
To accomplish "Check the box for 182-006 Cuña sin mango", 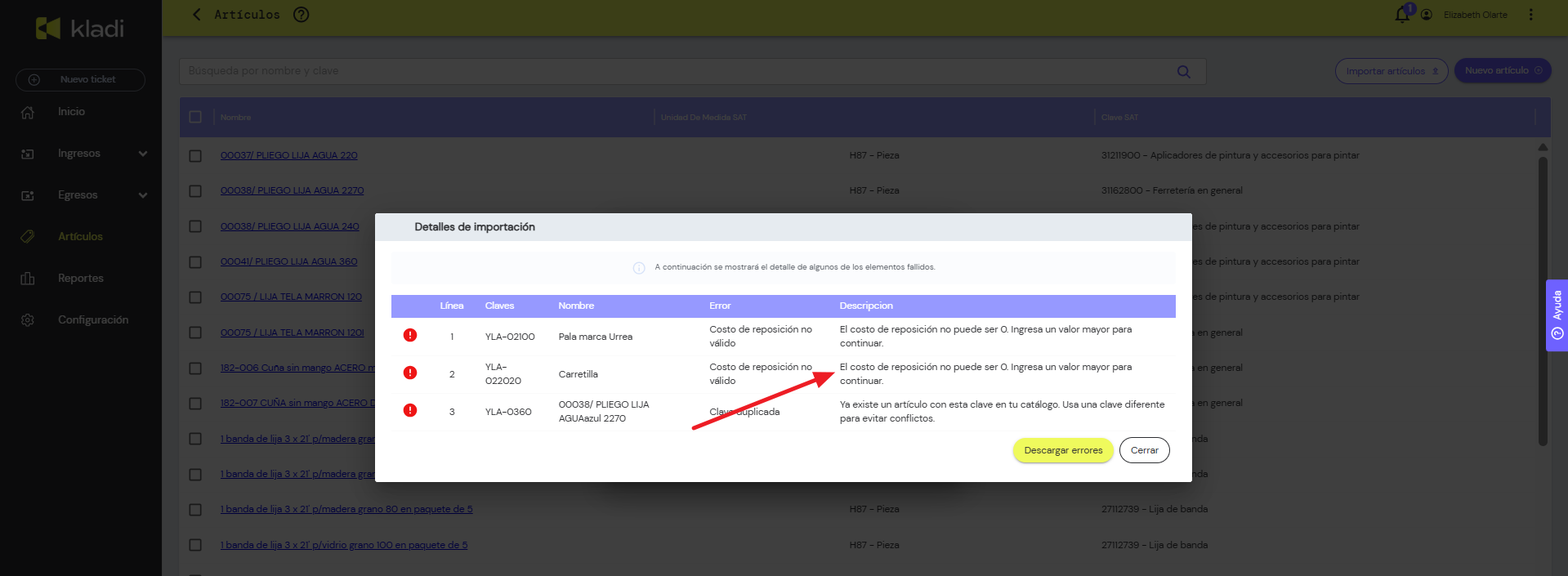I will 195,368.
